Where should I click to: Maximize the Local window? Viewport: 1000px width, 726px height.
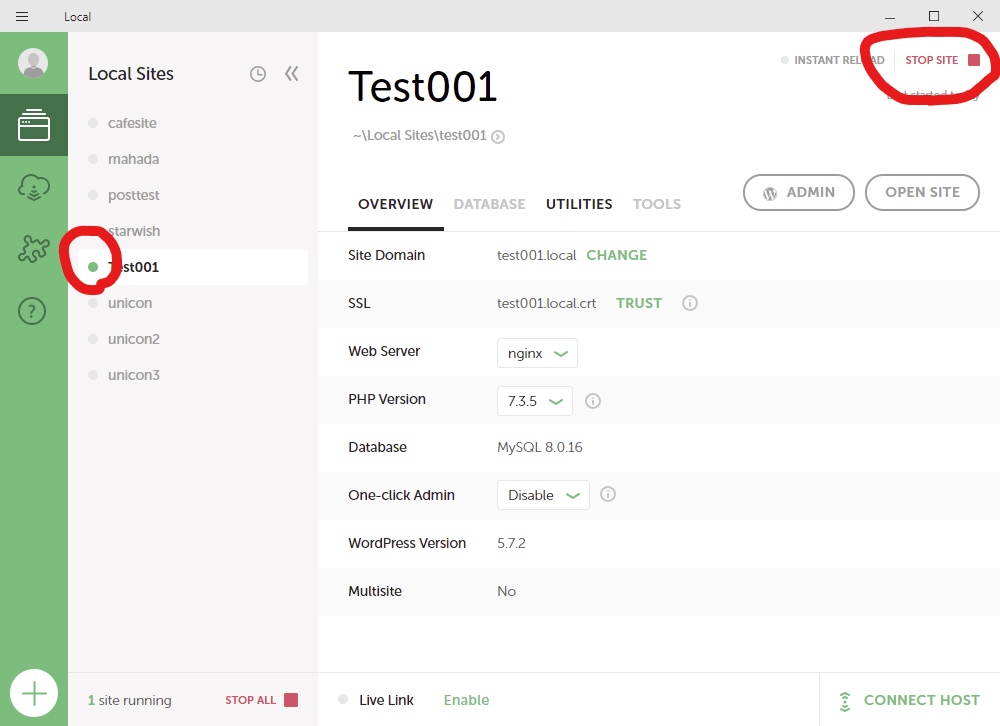pyautogui.click(x=934, y=16)
